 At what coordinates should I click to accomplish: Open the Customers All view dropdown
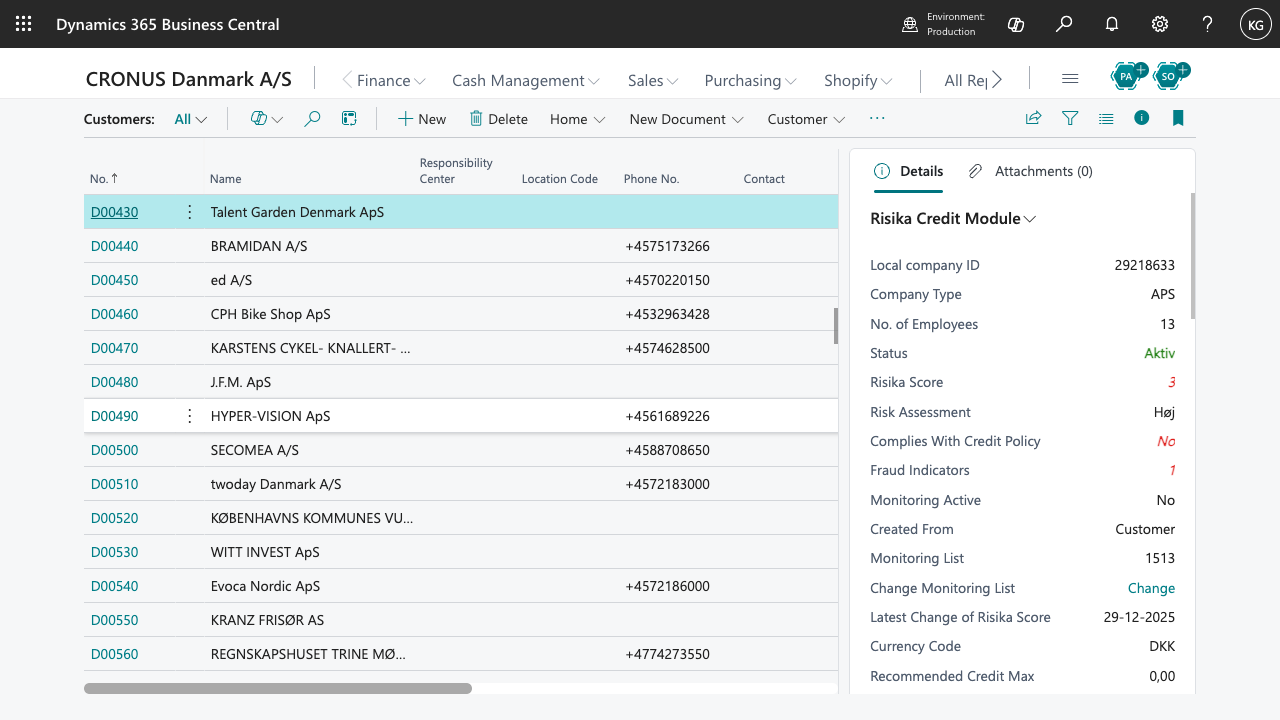(191, 119)
